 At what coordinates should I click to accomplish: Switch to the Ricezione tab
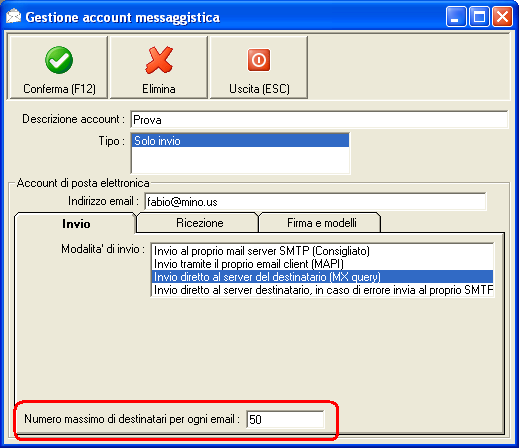(x=199, y=223)
